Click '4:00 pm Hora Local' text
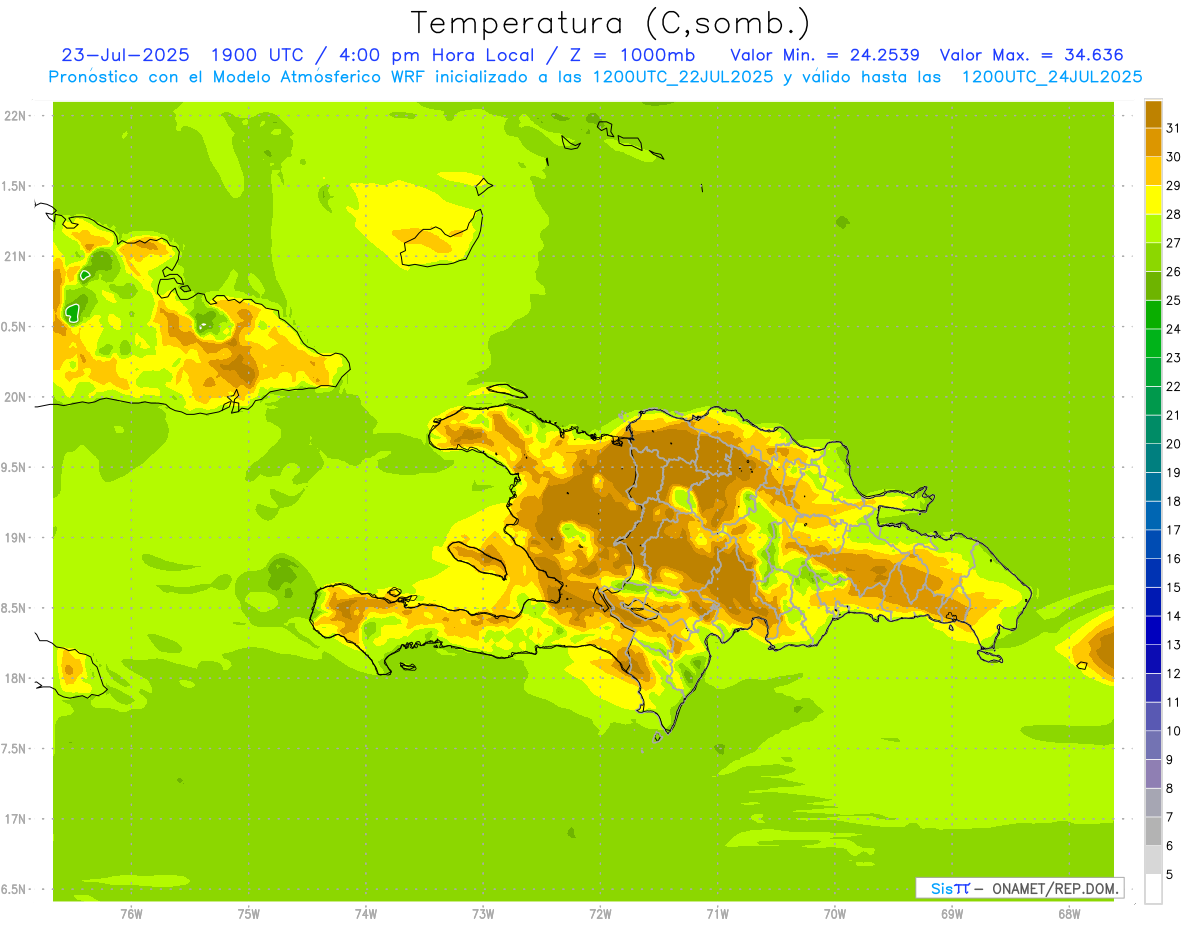This screenshot has height=927, width=1200. coord(439,55)
